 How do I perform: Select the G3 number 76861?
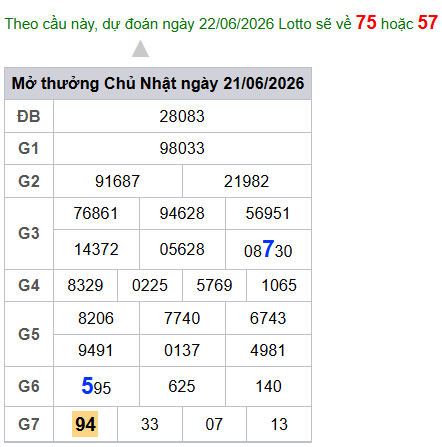click(x=96, y=213)
